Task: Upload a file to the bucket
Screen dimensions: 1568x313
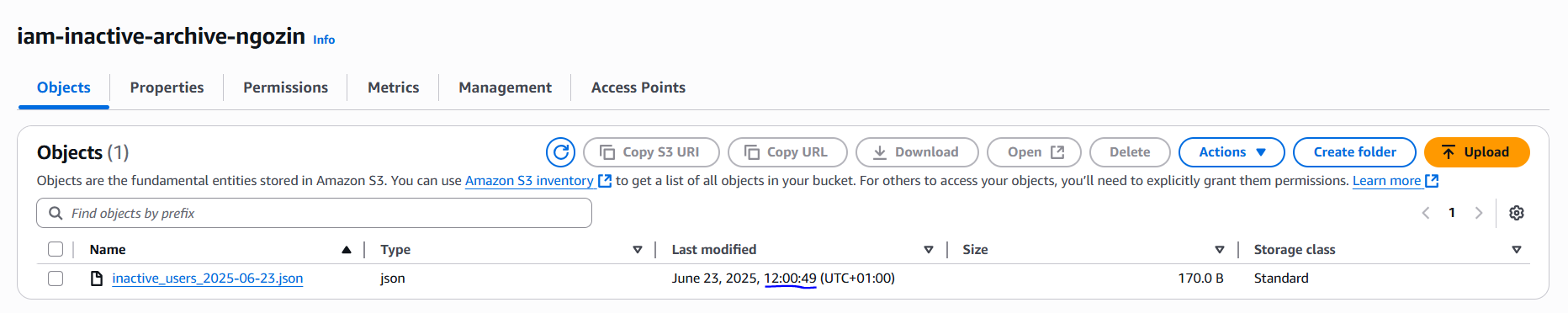Action: pos(1476,152)
